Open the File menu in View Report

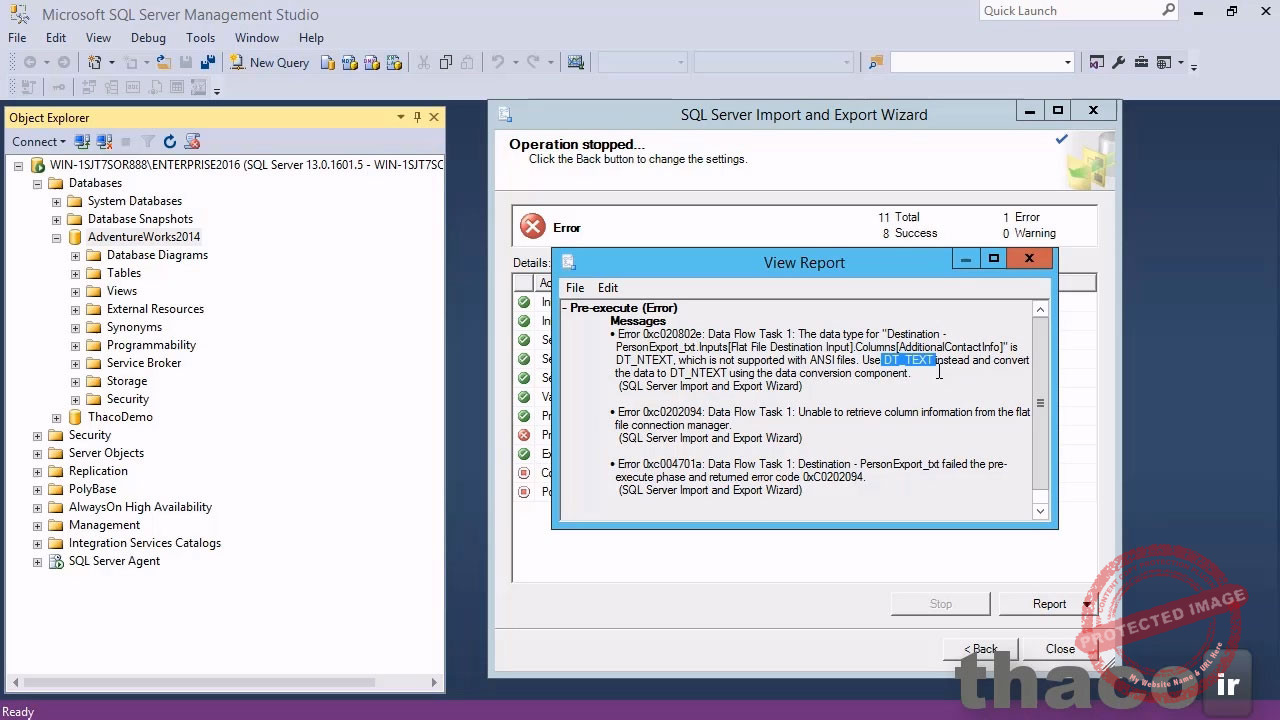click(x=575, y=287)
